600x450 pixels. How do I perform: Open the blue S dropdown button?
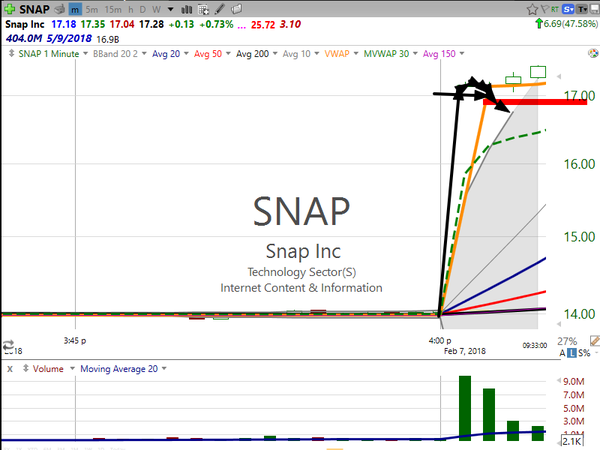click(x=568, y=9)
